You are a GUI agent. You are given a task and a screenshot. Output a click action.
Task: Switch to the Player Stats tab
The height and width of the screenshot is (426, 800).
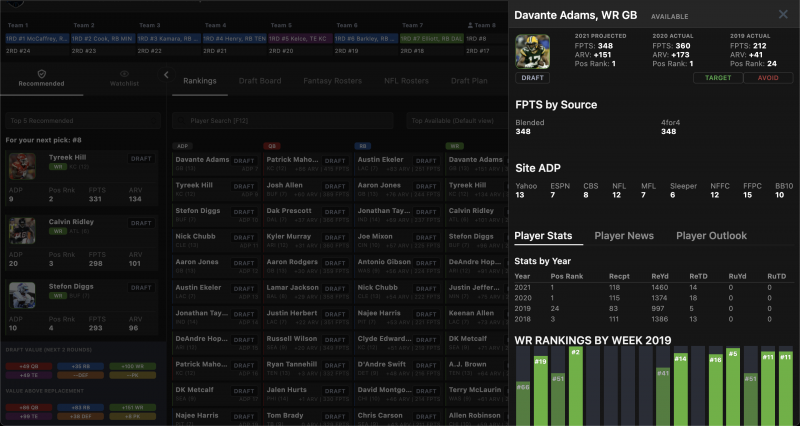(543, 236)
